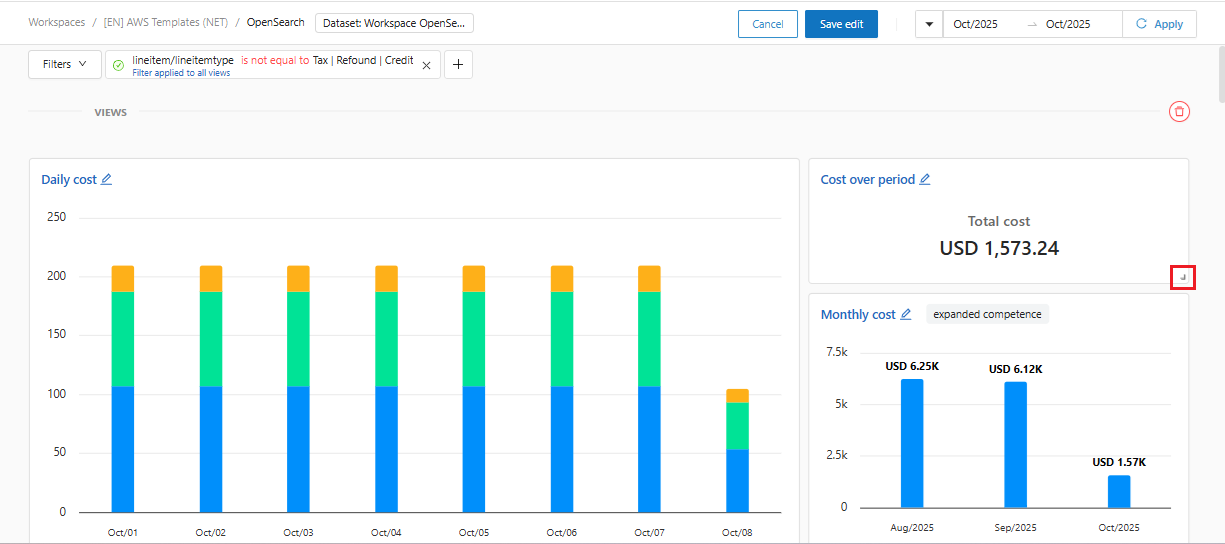Screen dimensions: 1225x544
Task: Click the start date Oct/2025 field
Action: coord(976,24)
